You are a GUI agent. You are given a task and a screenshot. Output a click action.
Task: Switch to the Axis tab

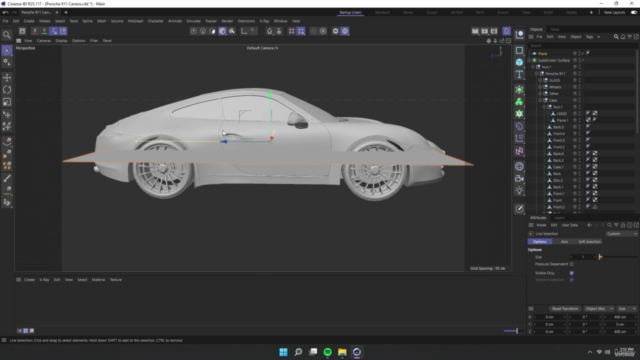coord(564,242)
